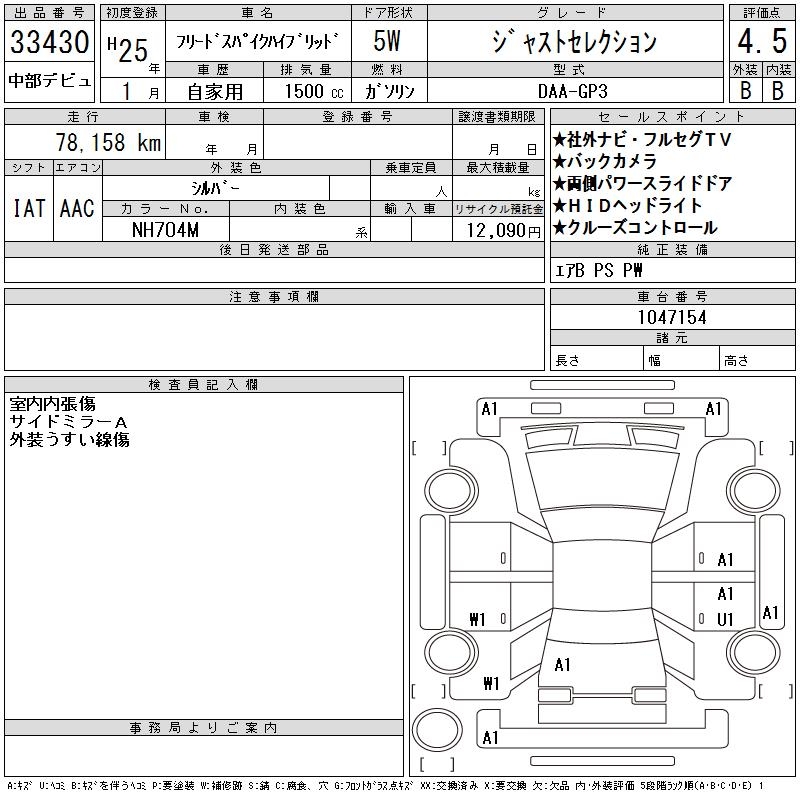
Task: Click the AAC air conditioner value
Action: (78, 208)
